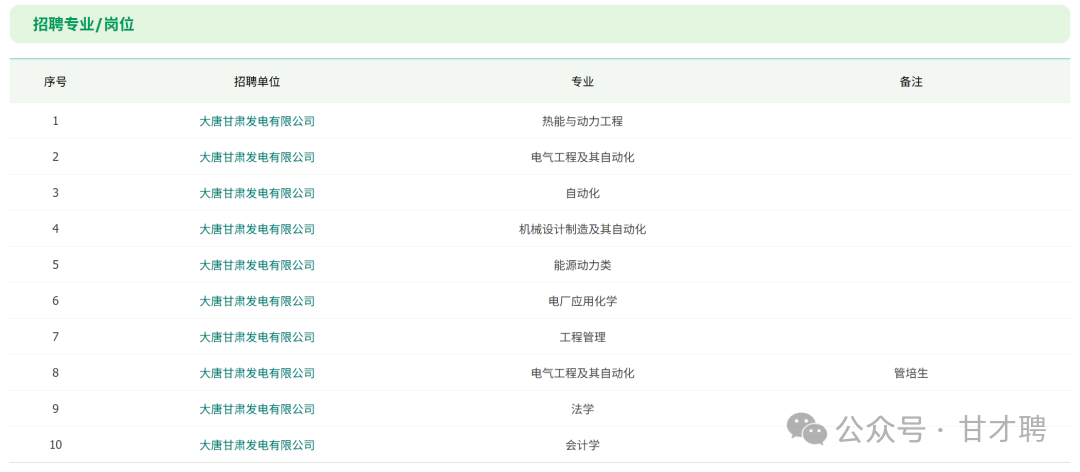
Task: Click the 专业 column header
Action: pos(582,82)
